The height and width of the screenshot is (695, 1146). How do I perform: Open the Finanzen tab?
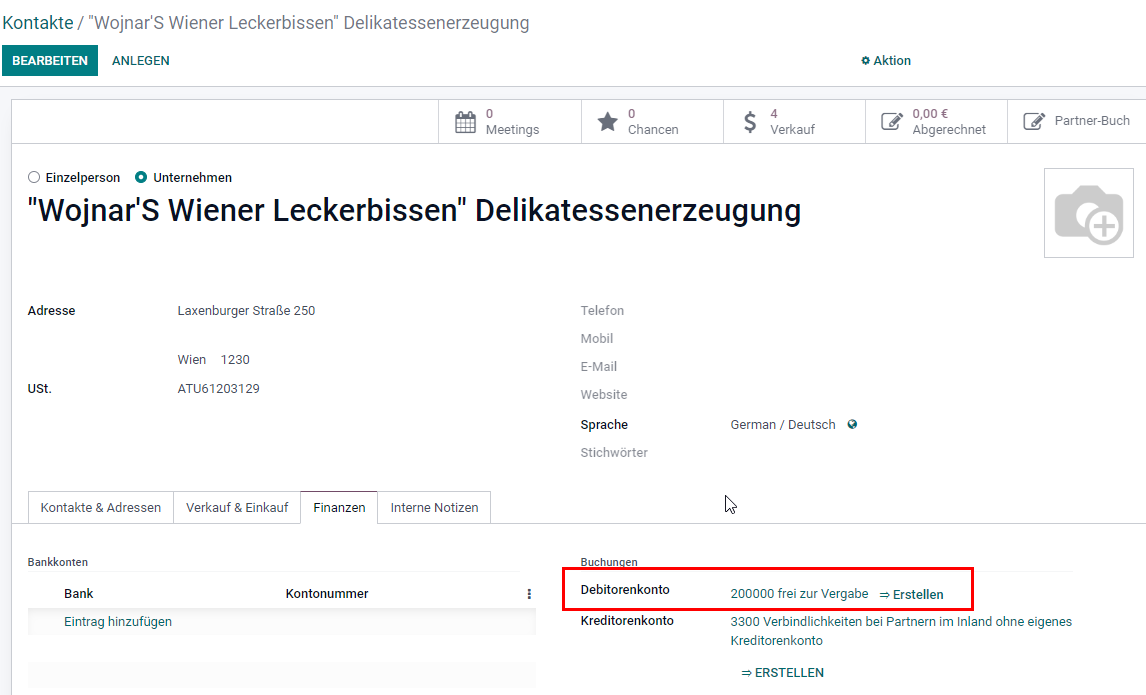pos(339,507)
